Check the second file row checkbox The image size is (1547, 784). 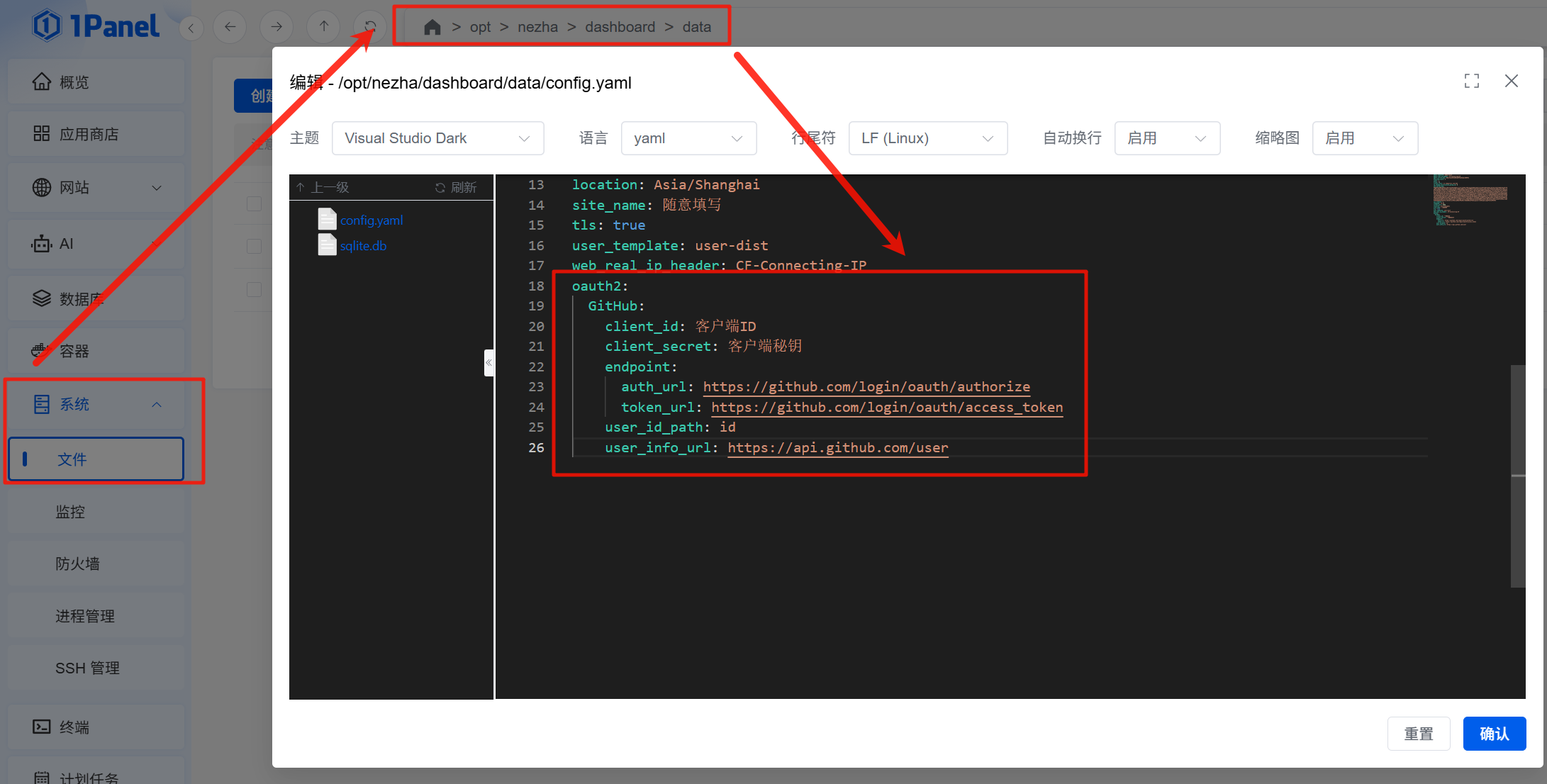pos(254,246)
